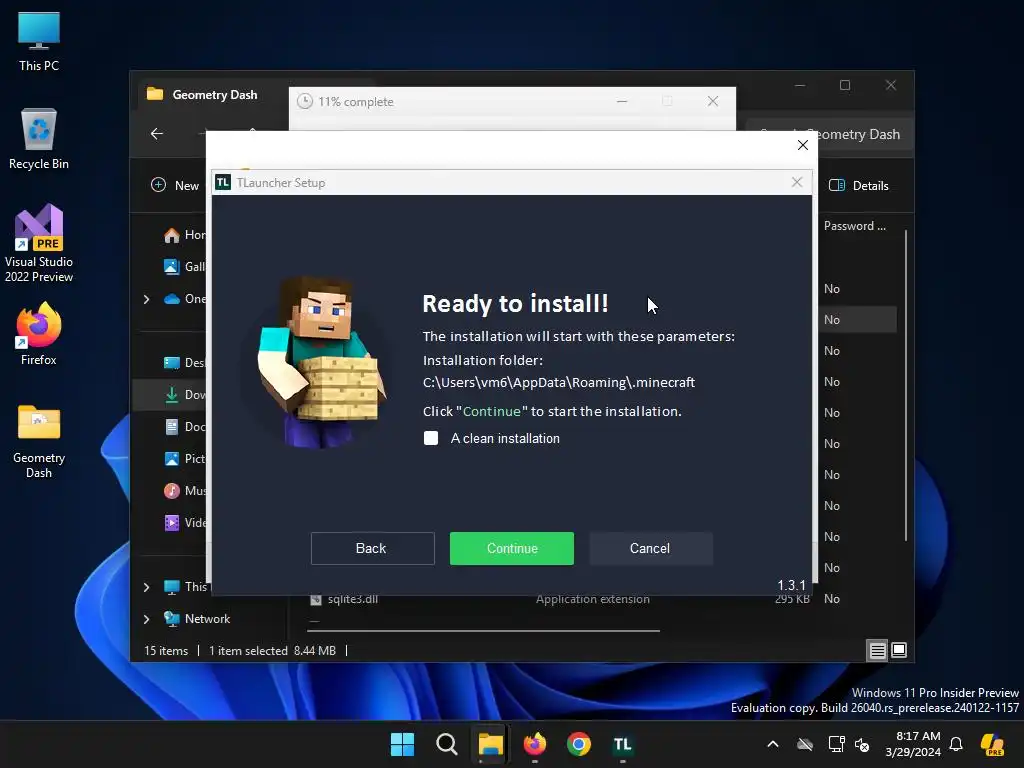Minimize the File Explorer window

coord(800,86)
